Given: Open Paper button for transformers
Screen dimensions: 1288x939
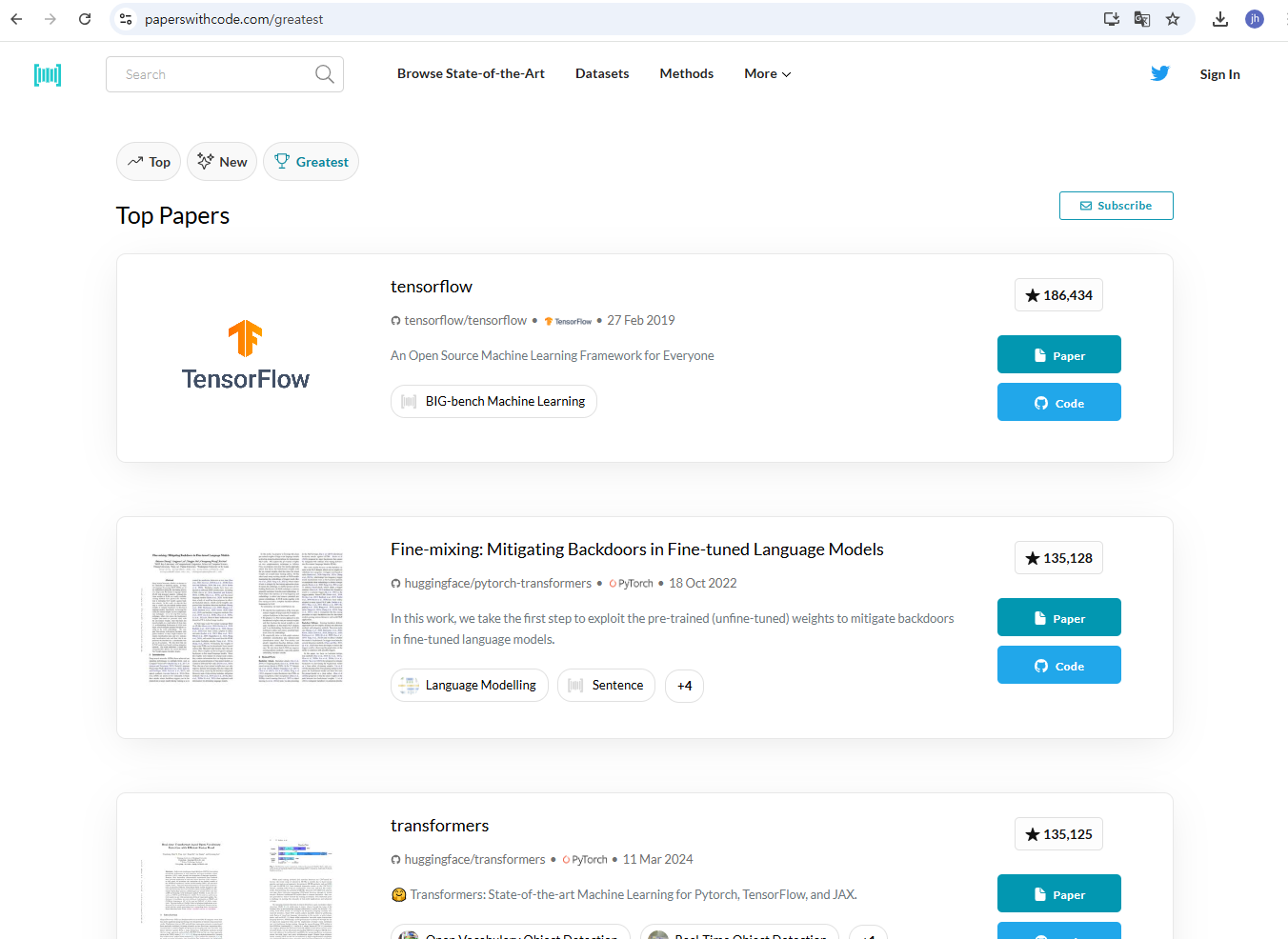Looking at the screenshot, I should pos(1059,893).
